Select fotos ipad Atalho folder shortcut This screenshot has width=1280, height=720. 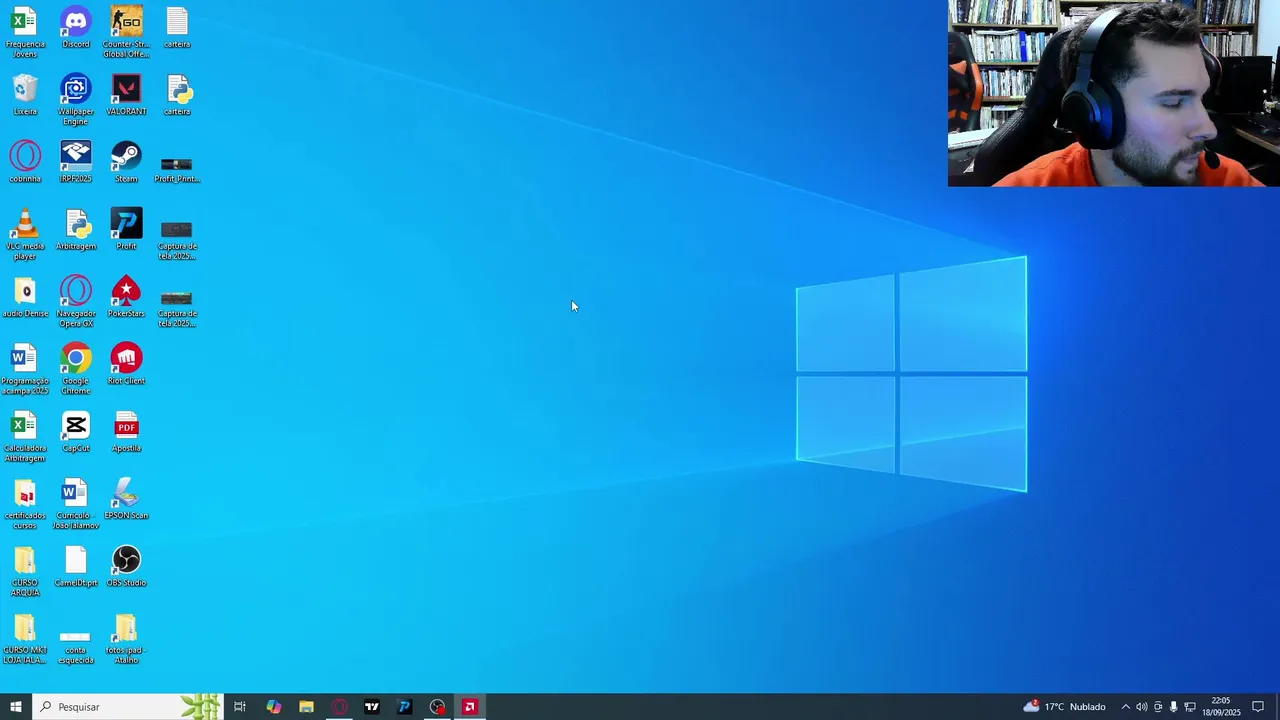[126, 639]
